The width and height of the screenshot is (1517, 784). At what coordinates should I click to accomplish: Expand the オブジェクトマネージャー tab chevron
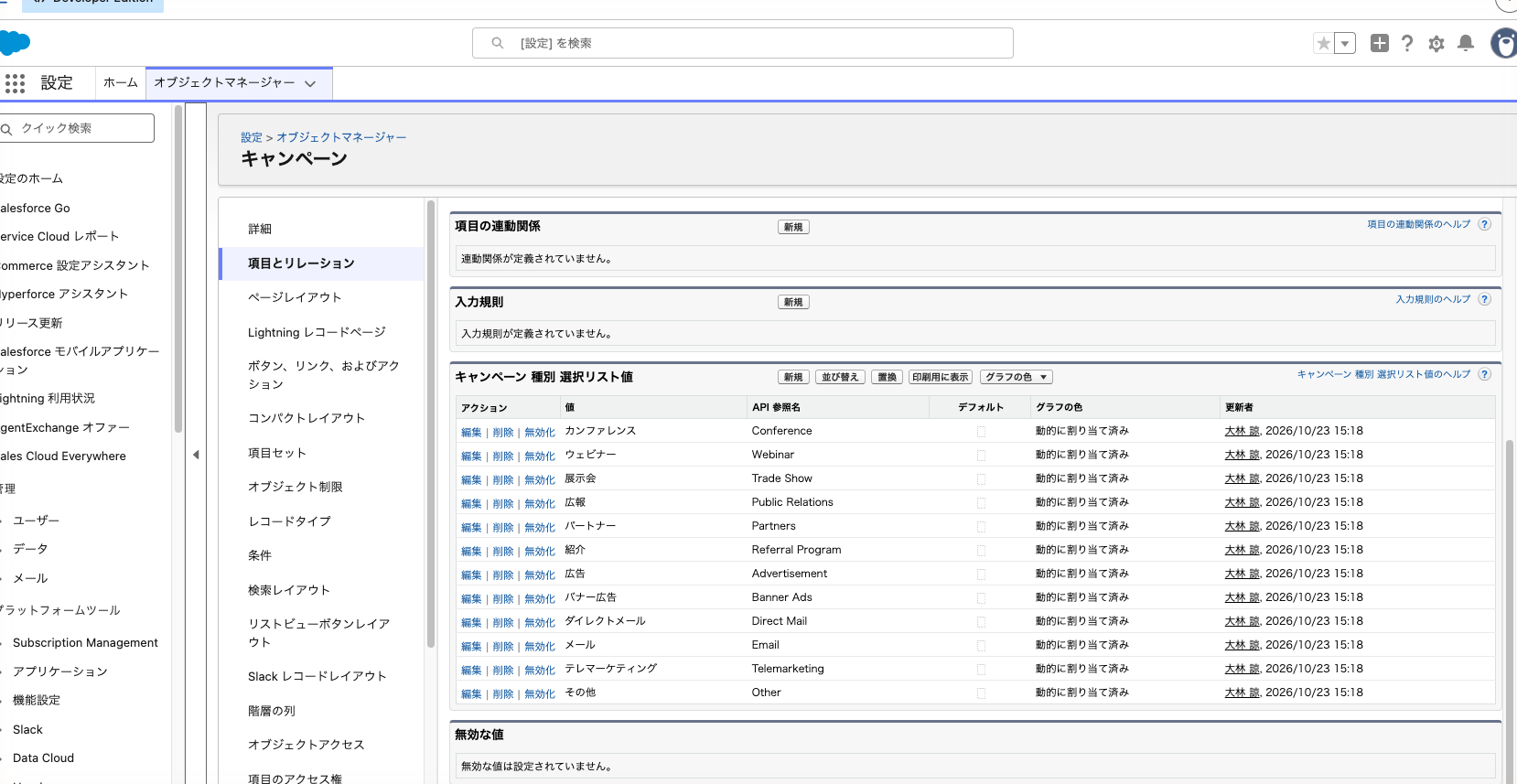pyautogui.click(x=310, y=83)
